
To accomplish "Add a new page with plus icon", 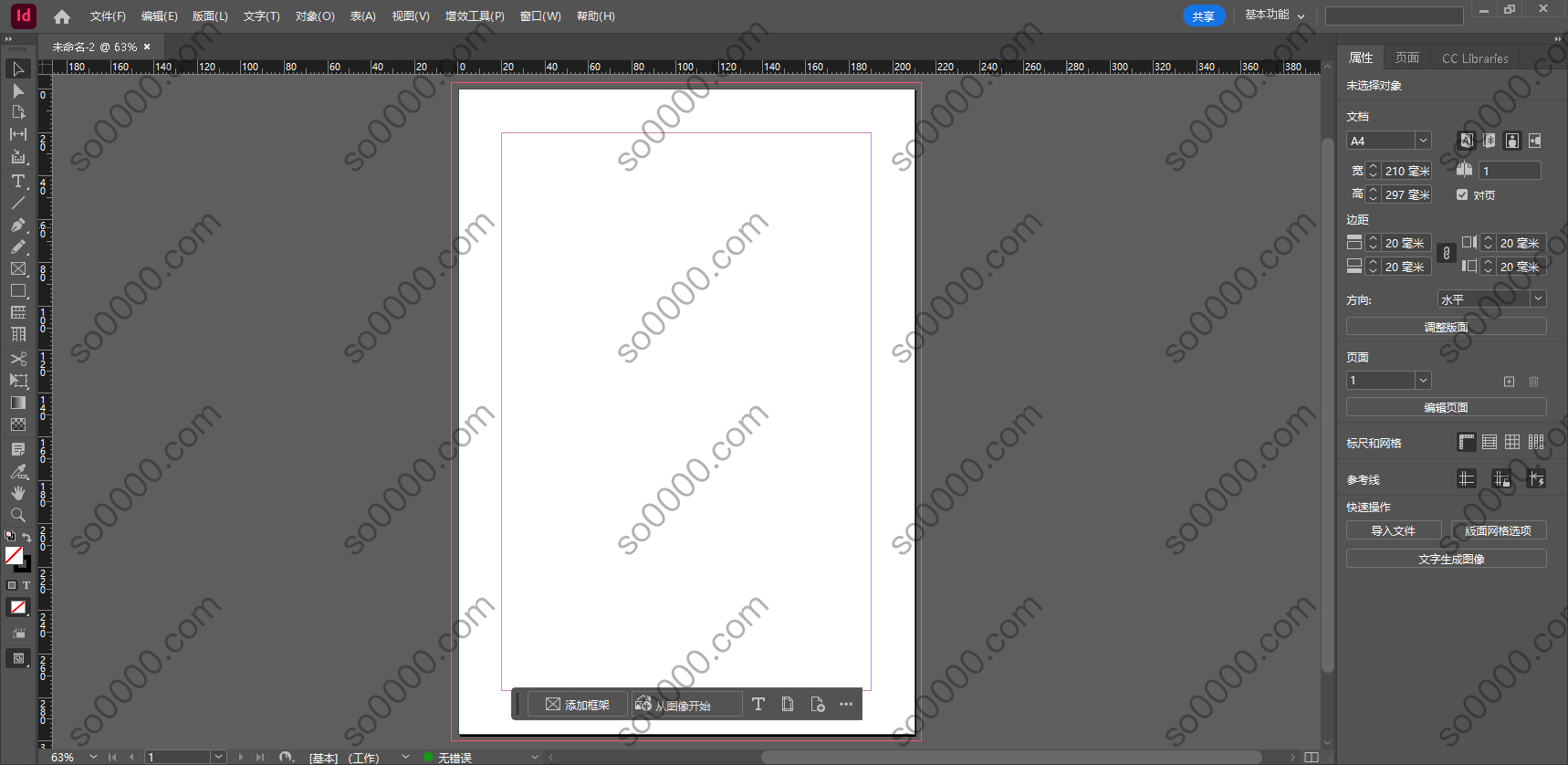I will click(1509, 382).
